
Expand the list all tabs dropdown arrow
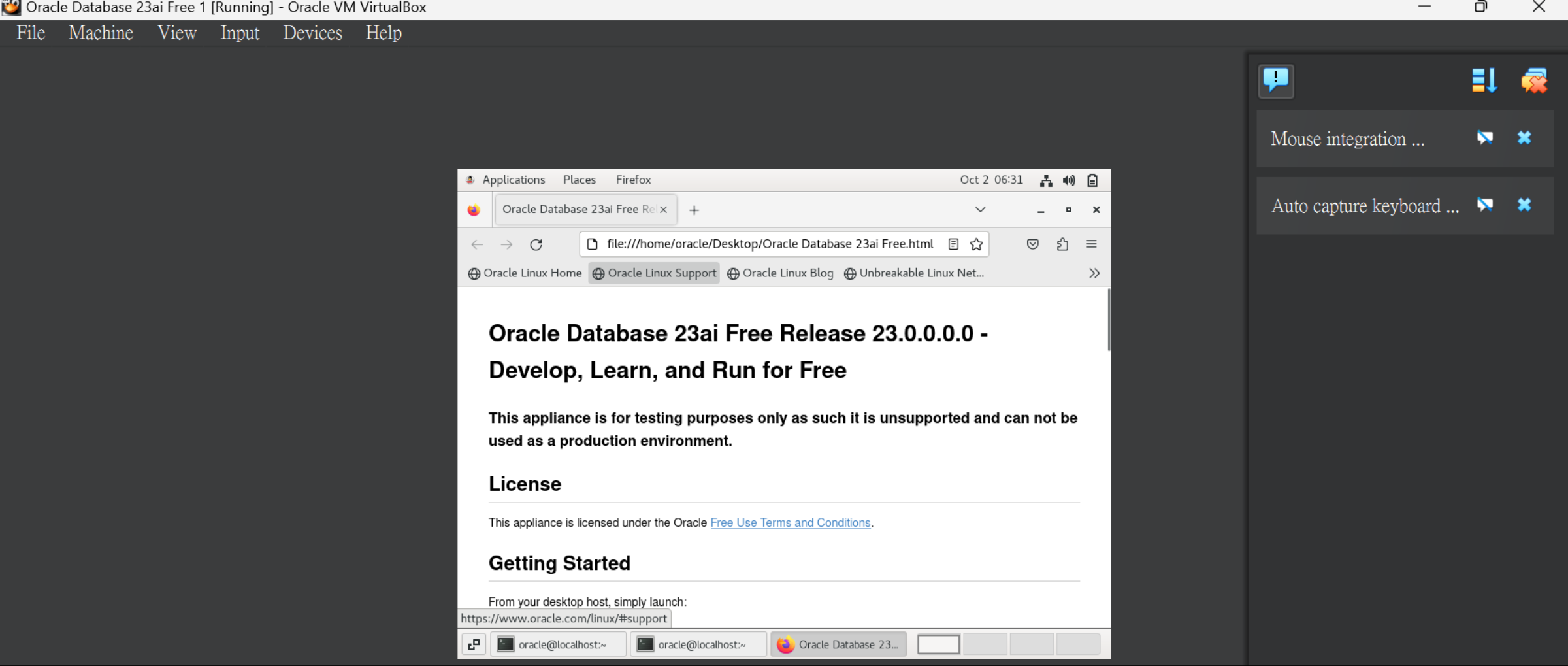pyautogui.click(x=980, y=210)
